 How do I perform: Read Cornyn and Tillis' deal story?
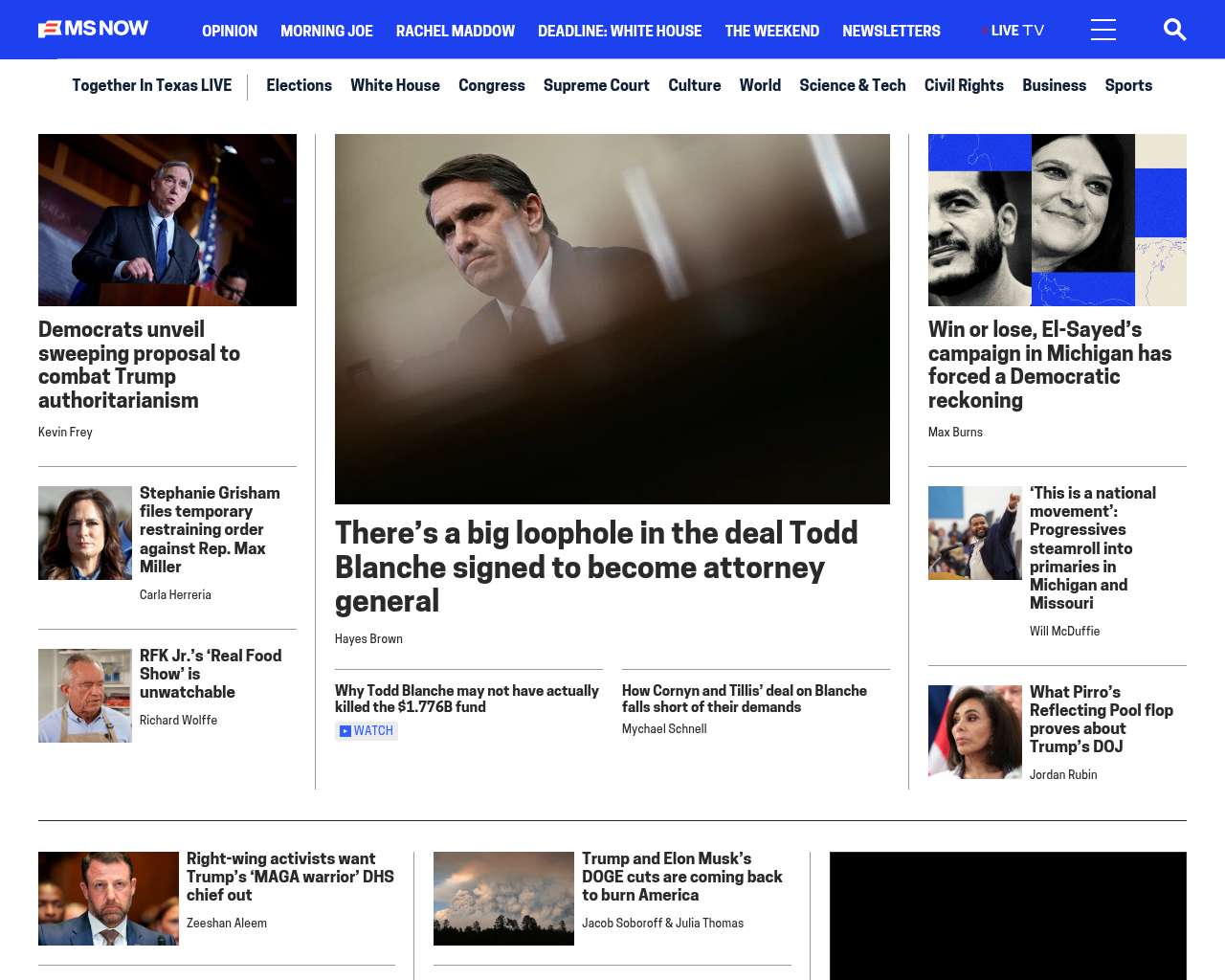pos(745,699)
